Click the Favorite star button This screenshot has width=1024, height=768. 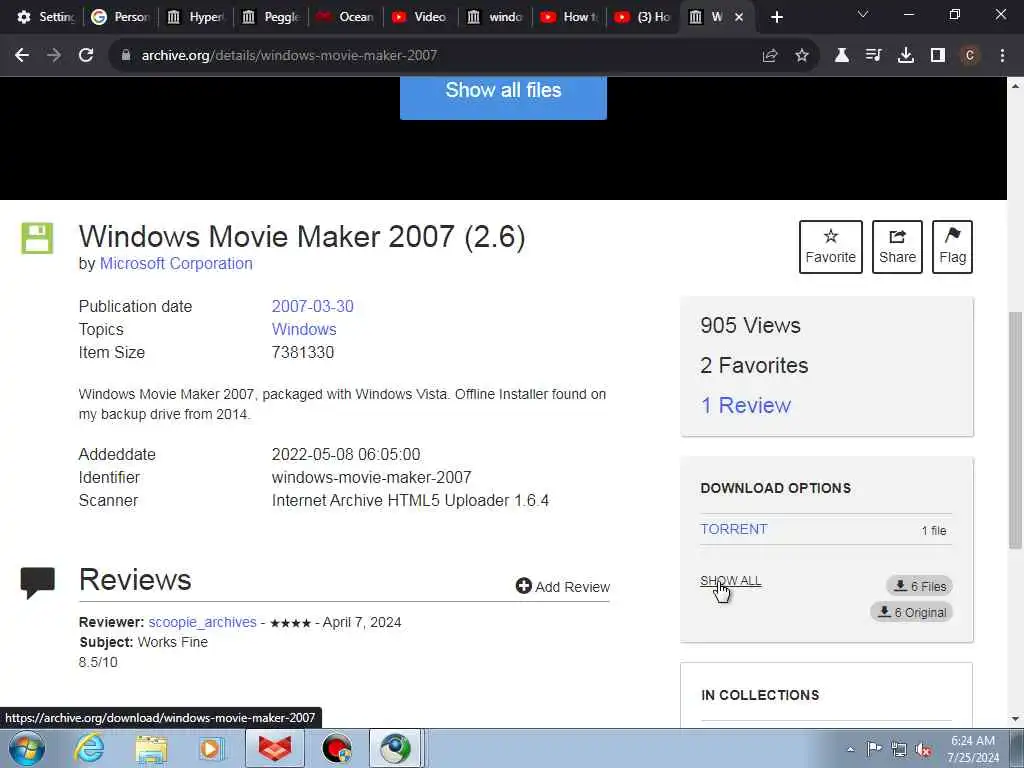click(x=831, y=247)
